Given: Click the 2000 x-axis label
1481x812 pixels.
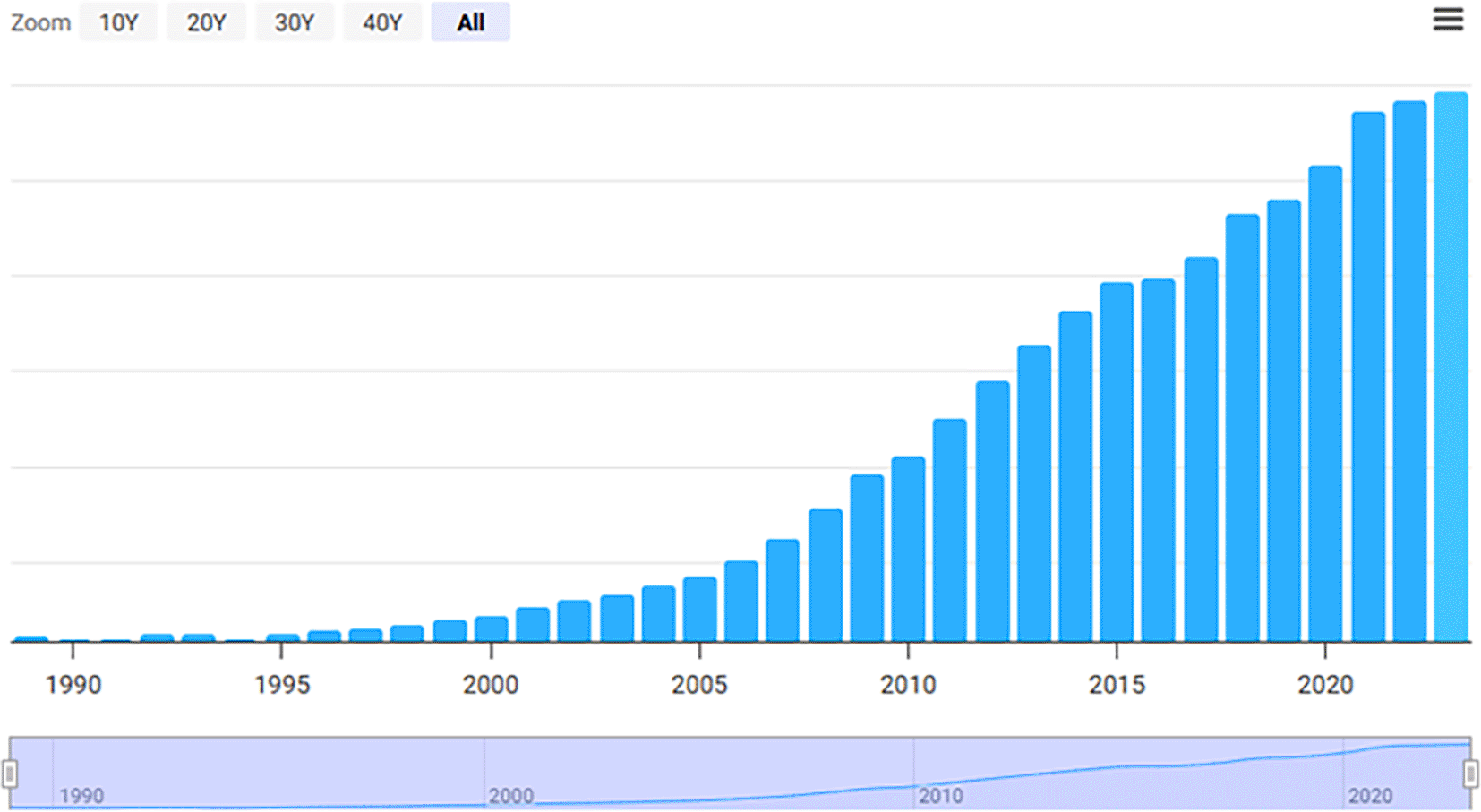Looking at the screenshot, I should (491, 685).
